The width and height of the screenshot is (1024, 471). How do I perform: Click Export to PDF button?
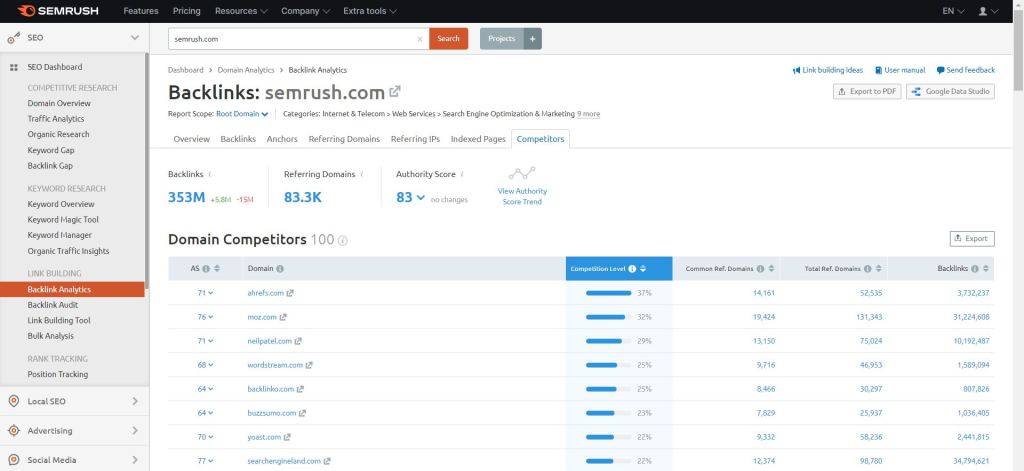coord(867,91)
